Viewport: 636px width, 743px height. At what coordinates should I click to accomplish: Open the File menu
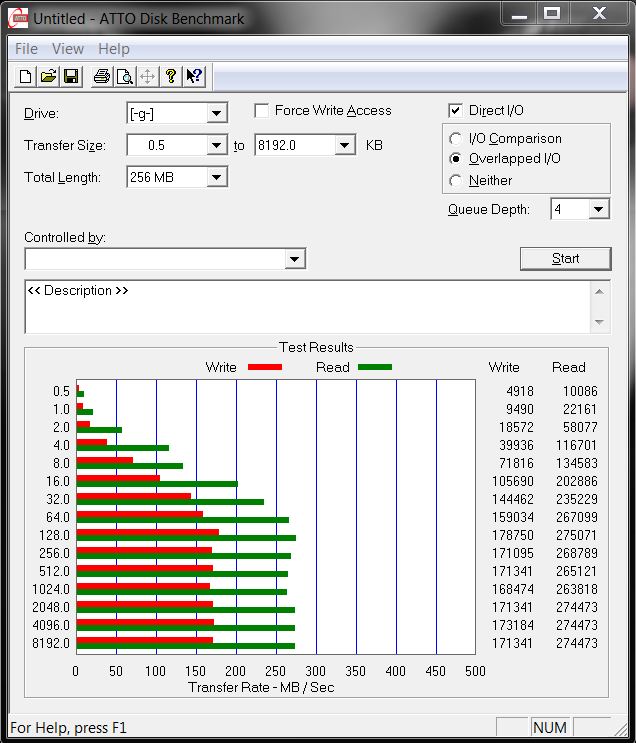26,49
